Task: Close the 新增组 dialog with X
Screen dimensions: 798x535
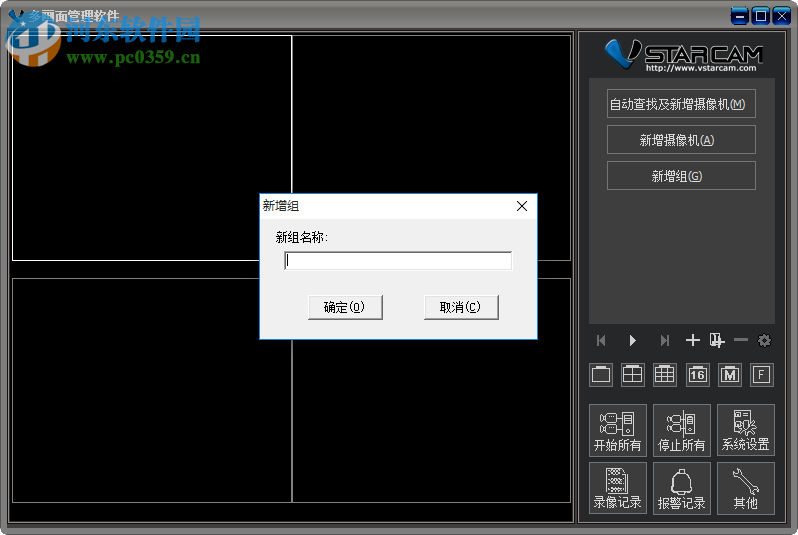Action: (522, 206)
